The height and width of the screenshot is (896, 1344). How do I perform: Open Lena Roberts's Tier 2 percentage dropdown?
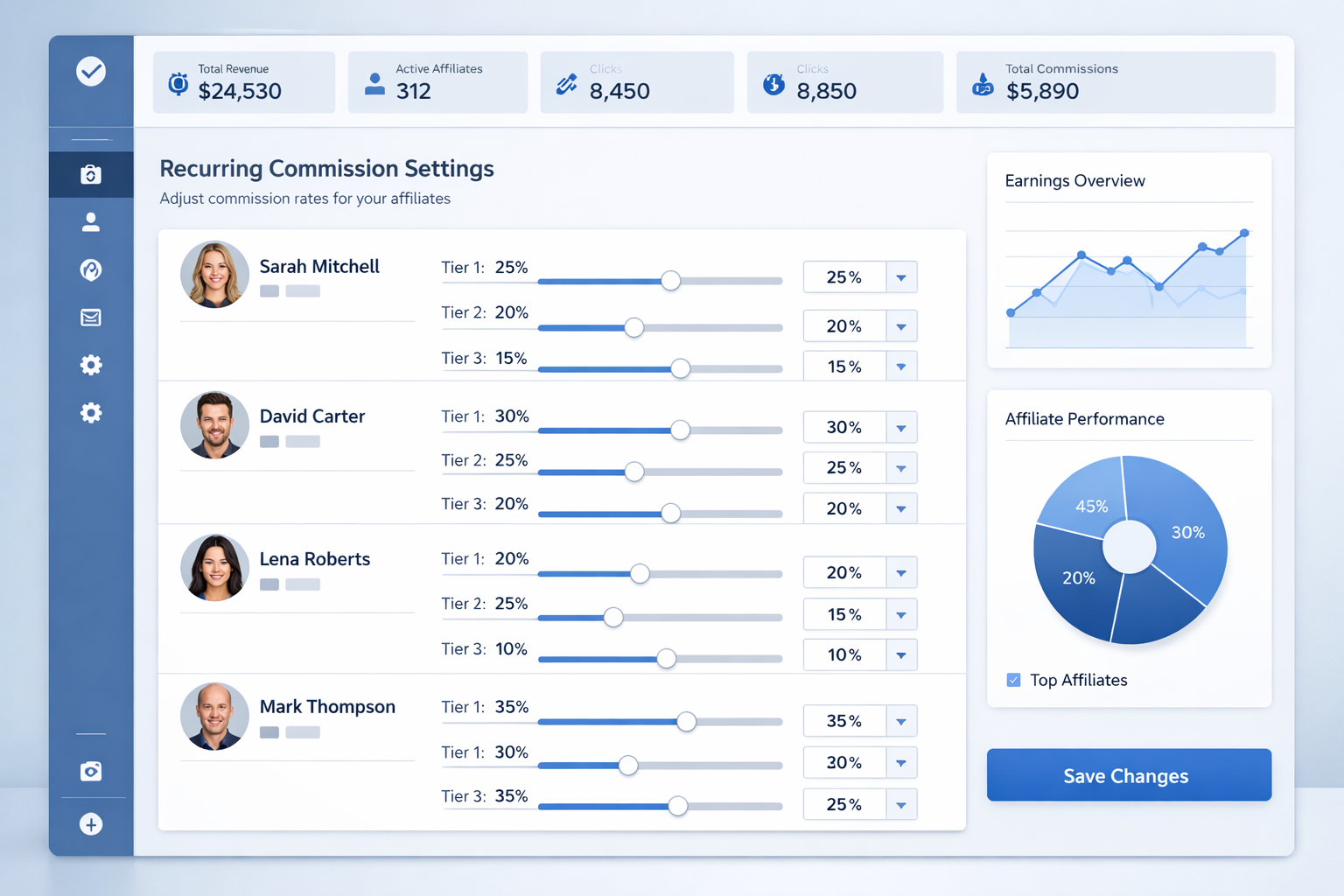coord(901,614)
